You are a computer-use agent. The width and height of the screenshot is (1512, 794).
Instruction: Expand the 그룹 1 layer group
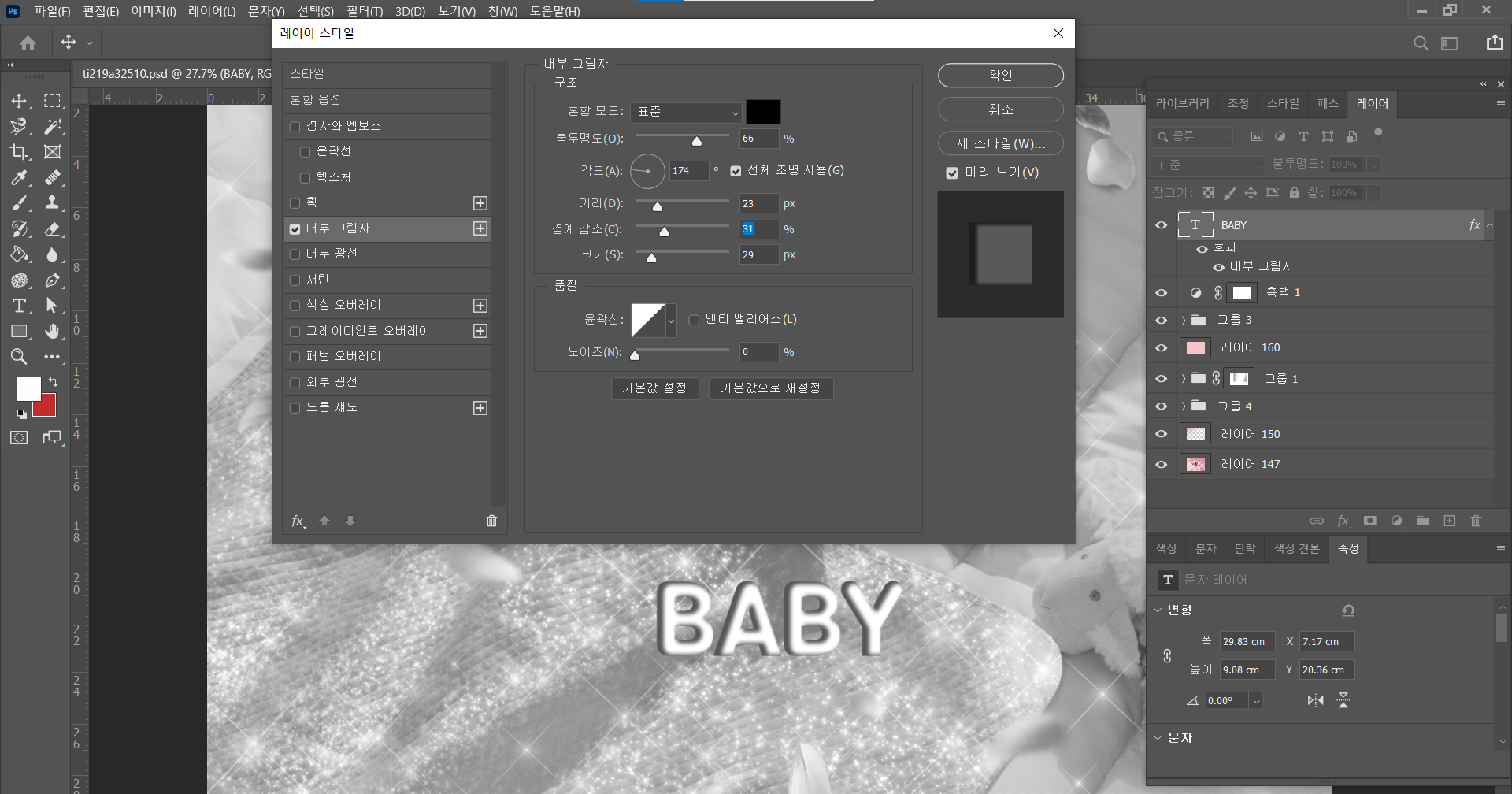(1184, 379)
